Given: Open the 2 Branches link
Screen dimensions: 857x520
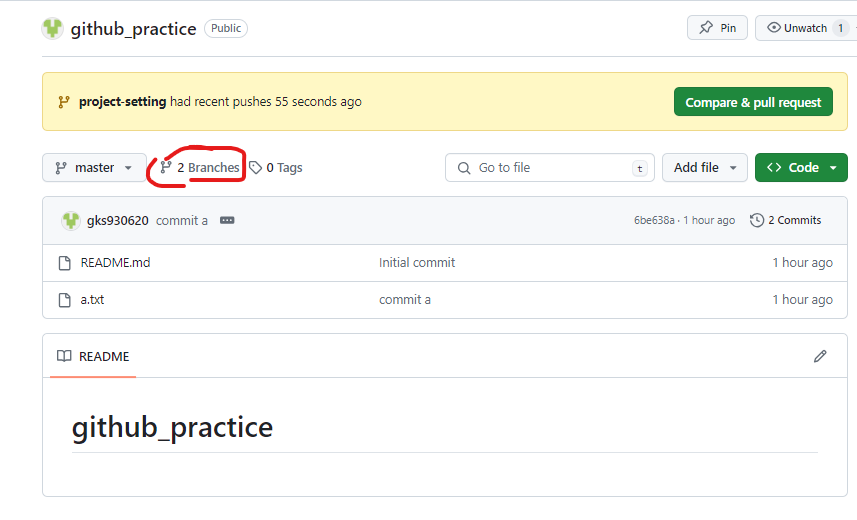Looking at the screenshot, I should point(199,167).
